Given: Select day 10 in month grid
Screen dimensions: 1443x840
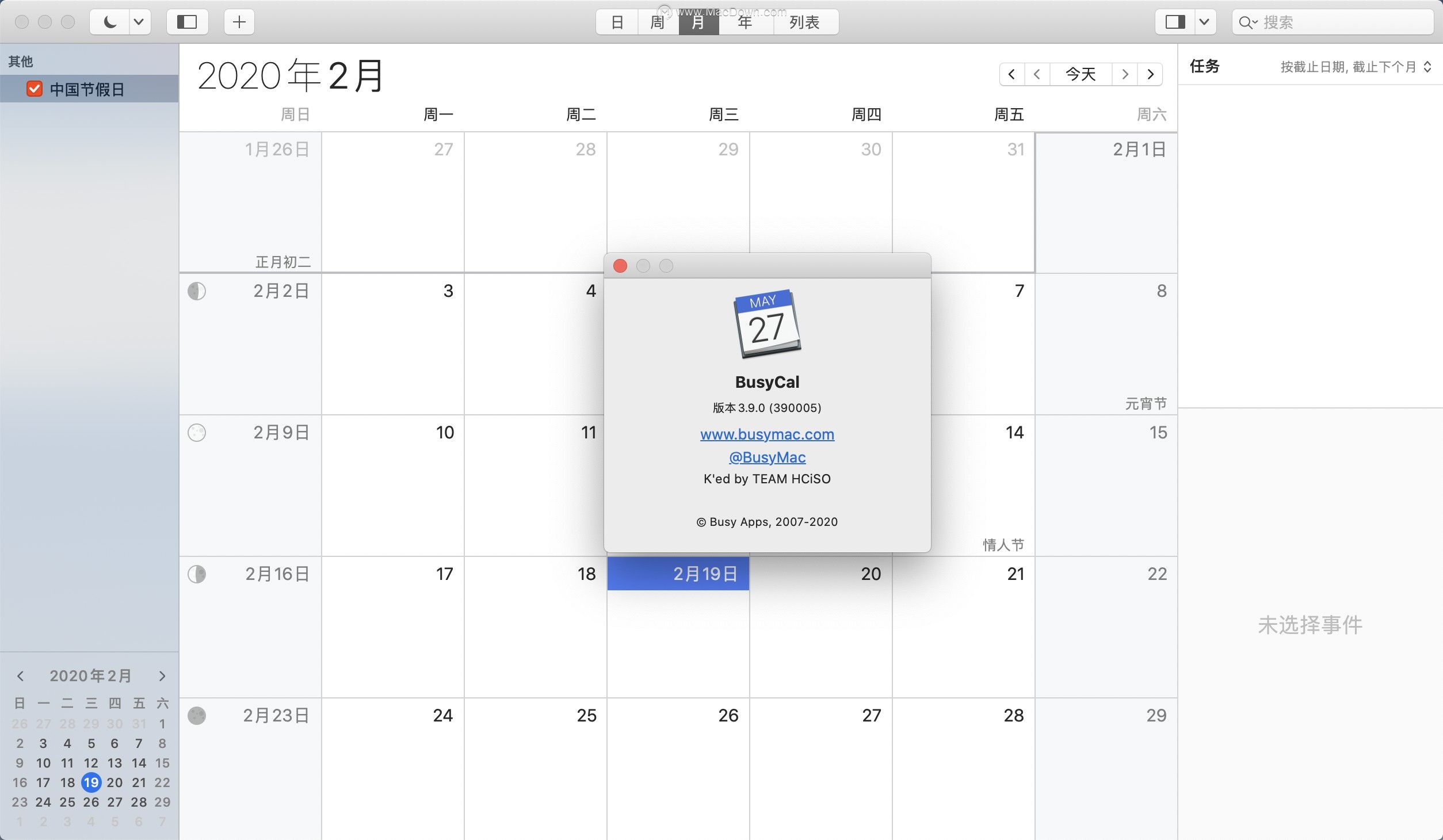Looking at the screenshot, I should click(x=393, y=486).
